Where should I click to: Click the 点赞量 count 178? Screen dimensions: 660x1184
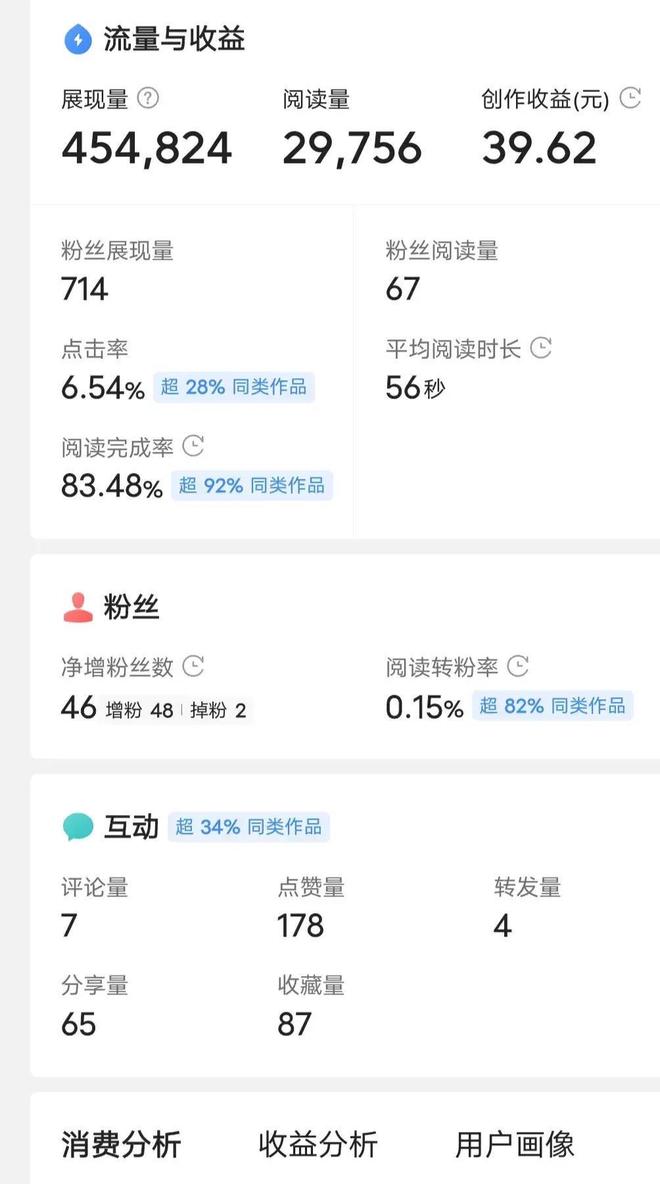[x=301, y=925]
